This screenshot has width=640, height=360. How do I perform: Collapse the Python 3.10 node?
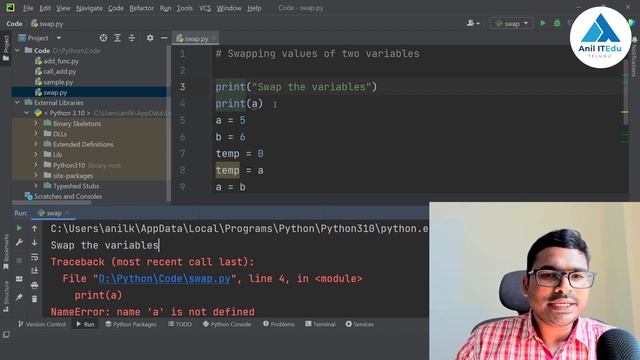27,113
